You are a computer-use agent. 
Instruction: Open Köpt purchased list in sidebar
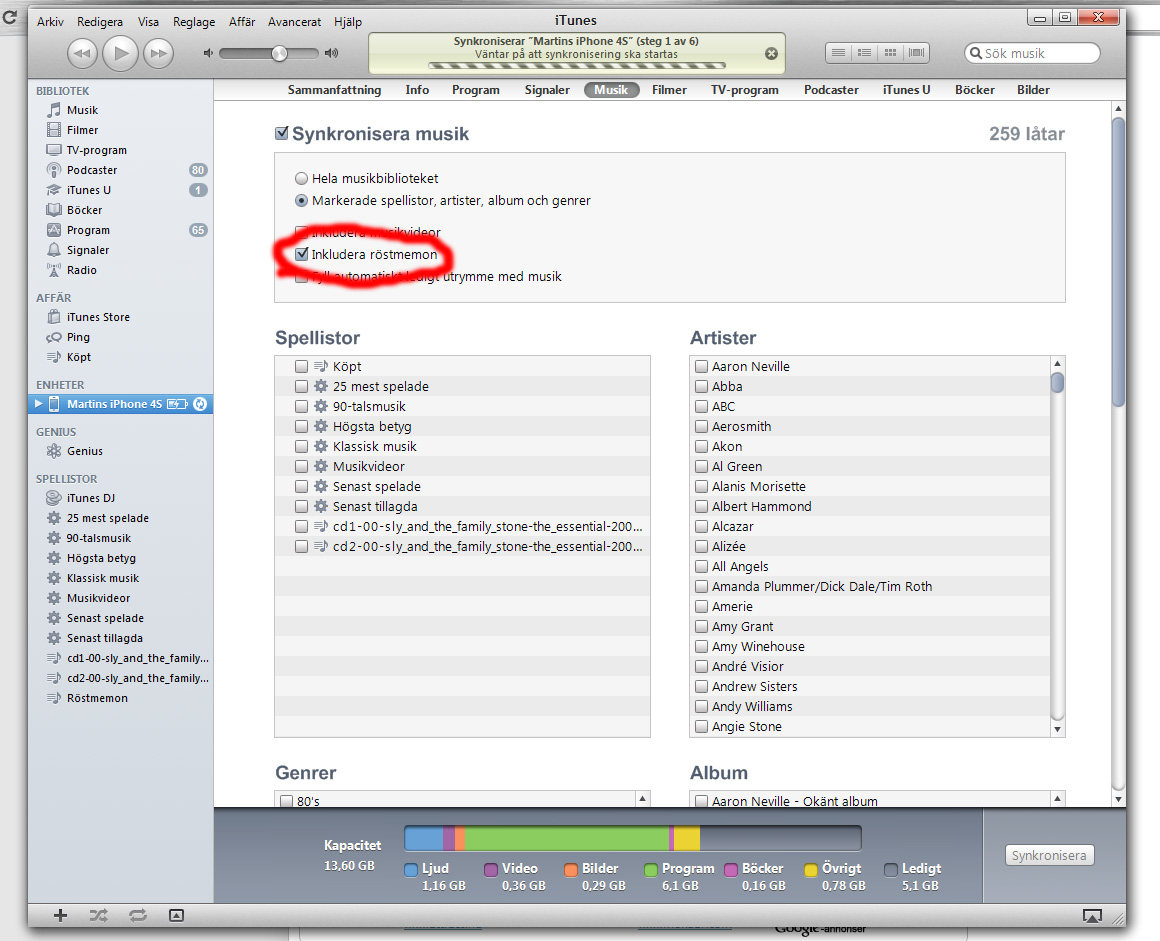click(78, 357)
